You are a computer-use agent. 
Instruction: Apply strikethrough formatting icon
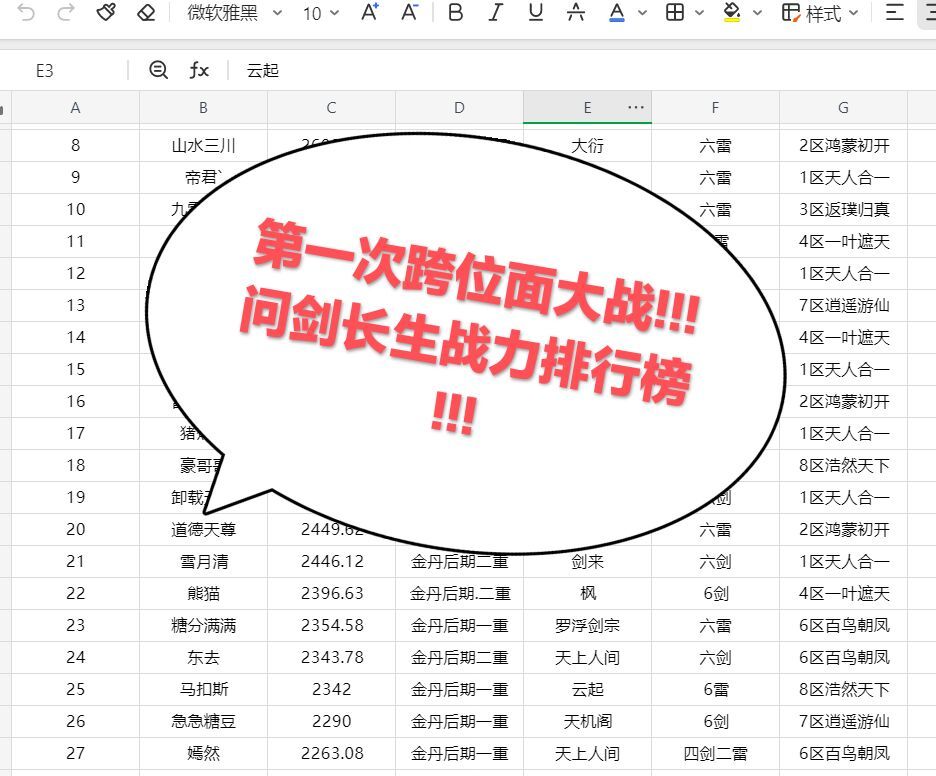click(x=576, y=12)
